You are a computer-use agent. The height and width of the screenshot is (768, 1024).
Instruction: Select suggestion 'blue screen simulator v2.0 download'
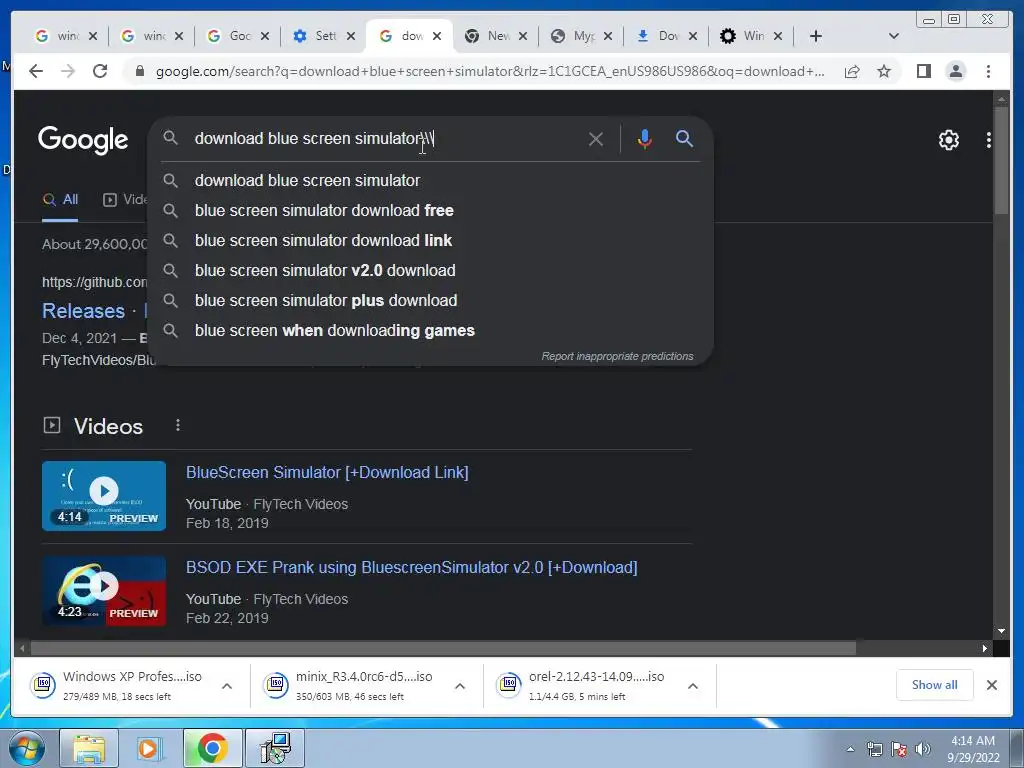[431, 270]
